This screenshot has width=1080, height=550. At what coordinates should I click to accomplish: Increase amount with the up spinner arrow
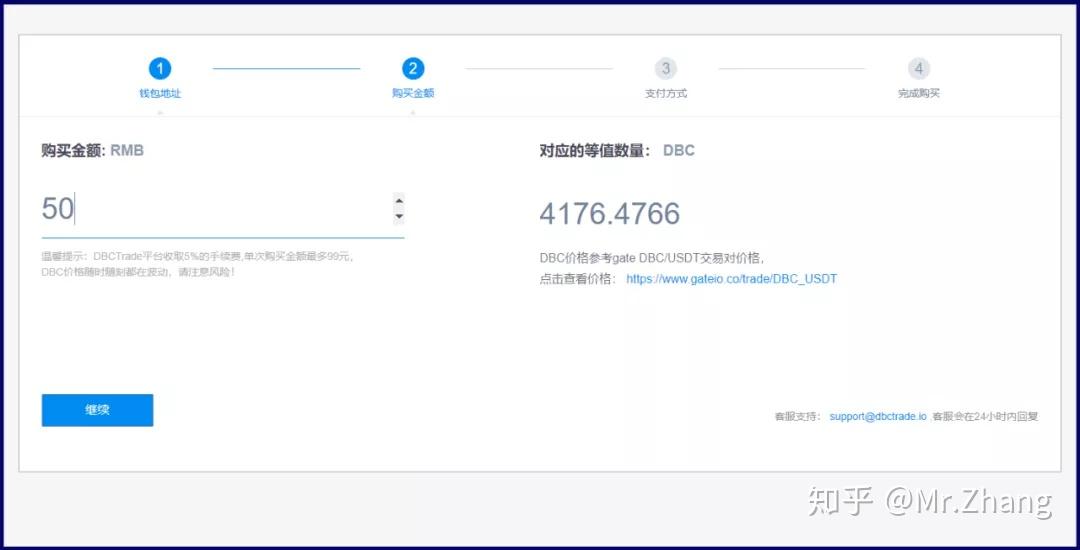[398, 200]
